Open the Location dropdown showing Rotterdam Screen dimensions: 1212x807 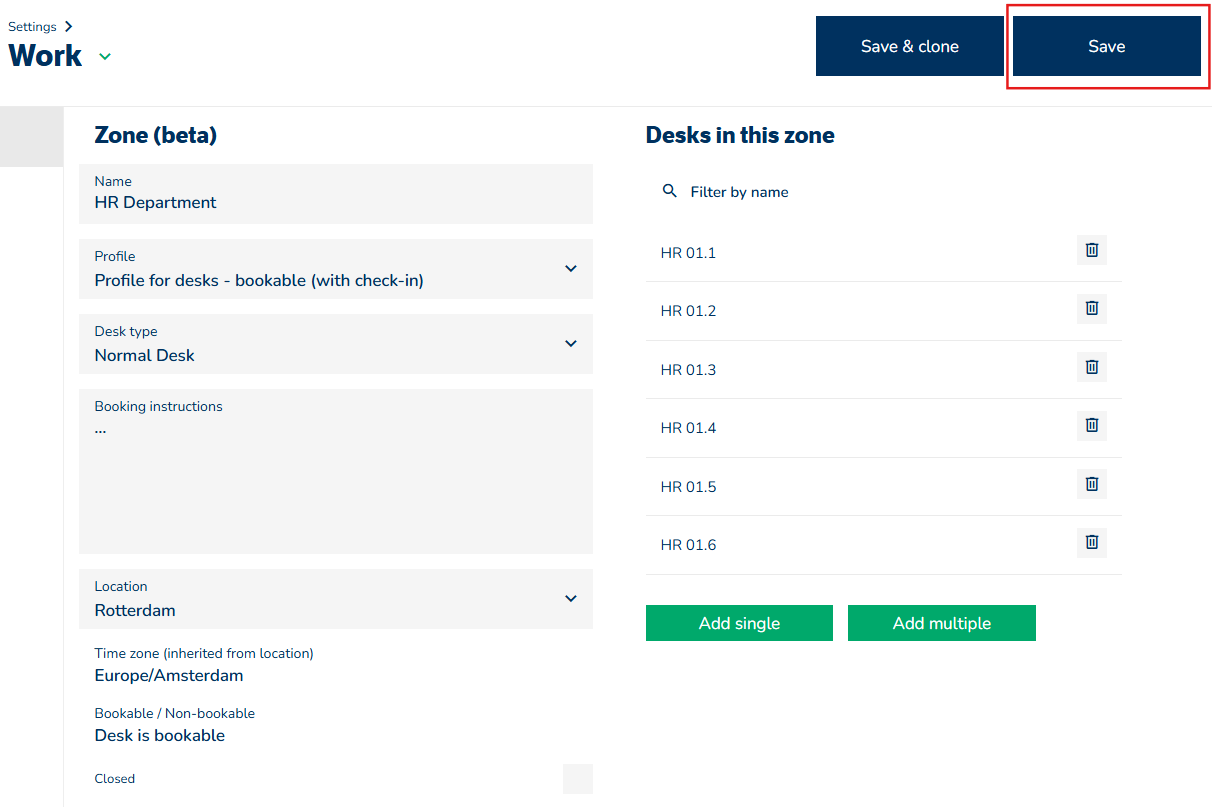point(570,598)
